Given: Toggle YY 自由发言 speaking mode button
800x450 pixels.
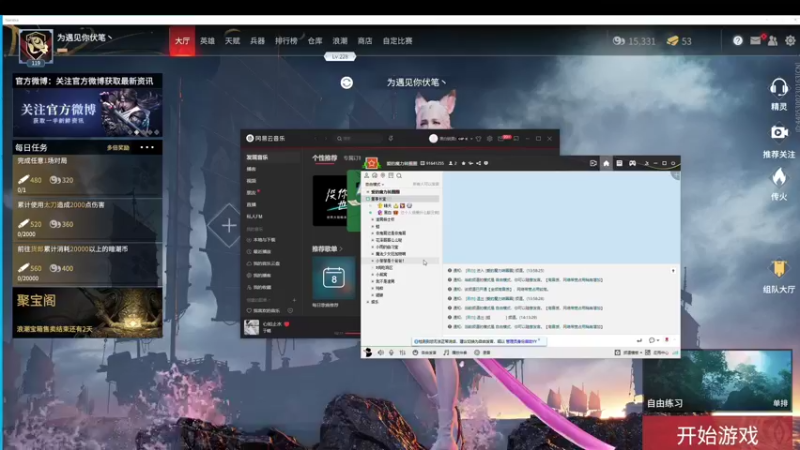Looking at the screenshot, I should coord(424,353).
